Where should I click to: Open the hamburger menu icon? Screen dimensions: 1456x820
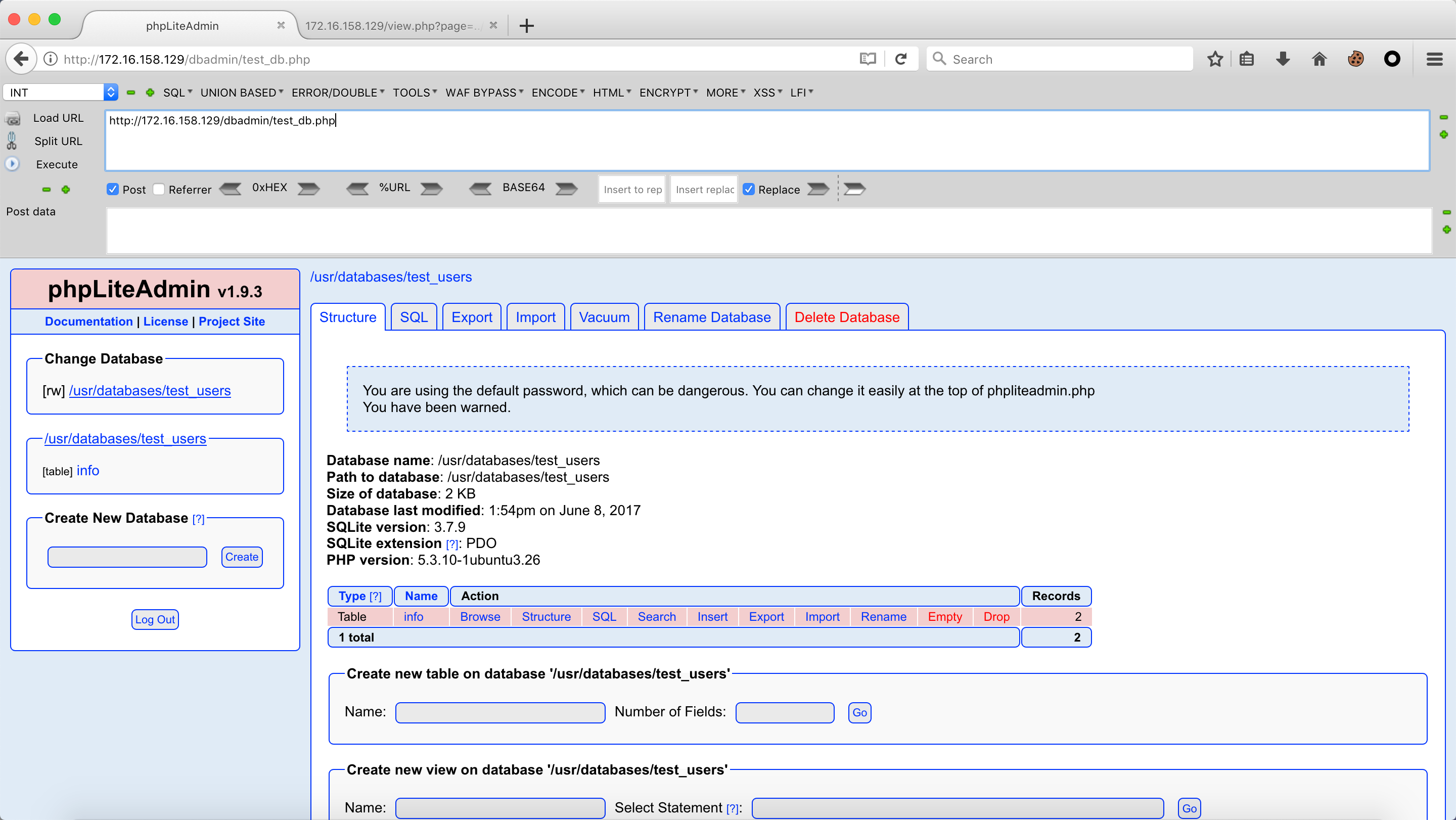[x=1434, y=59]
